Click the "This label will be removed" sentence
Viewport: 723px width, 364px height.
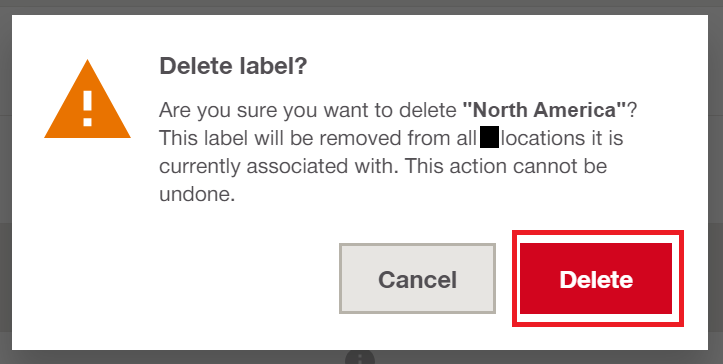click(x=280, y=138)
